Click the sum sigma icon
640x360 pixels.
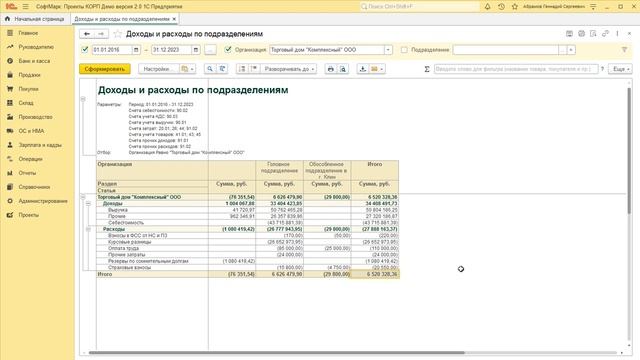(x=427, y=69)
